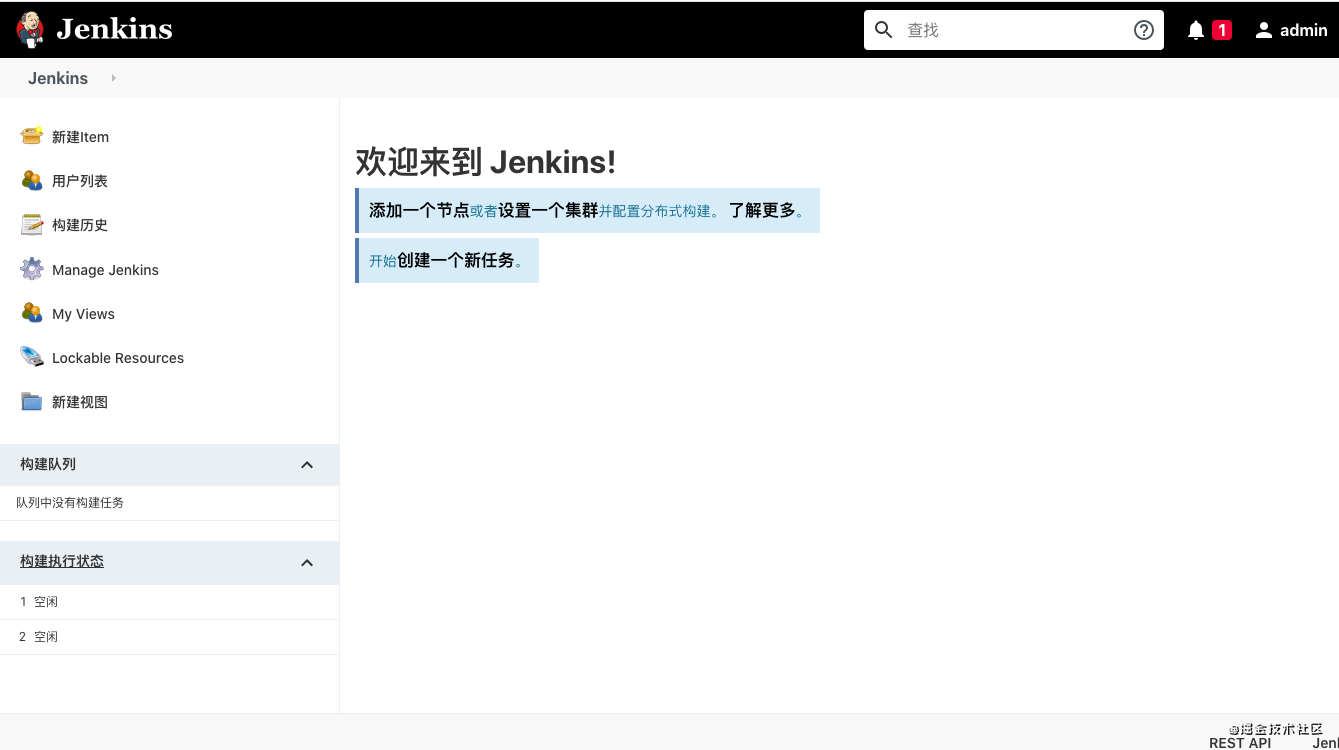Focus the 查找 search input field

1014,30
